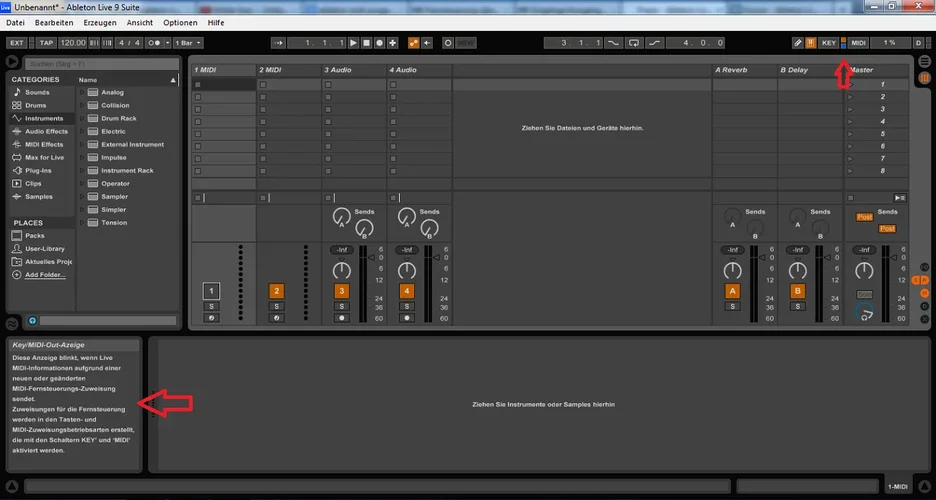Toggle Draw Mode pencil icon
This screenshot has height=500, width=936.
click(x=798, y=43)
